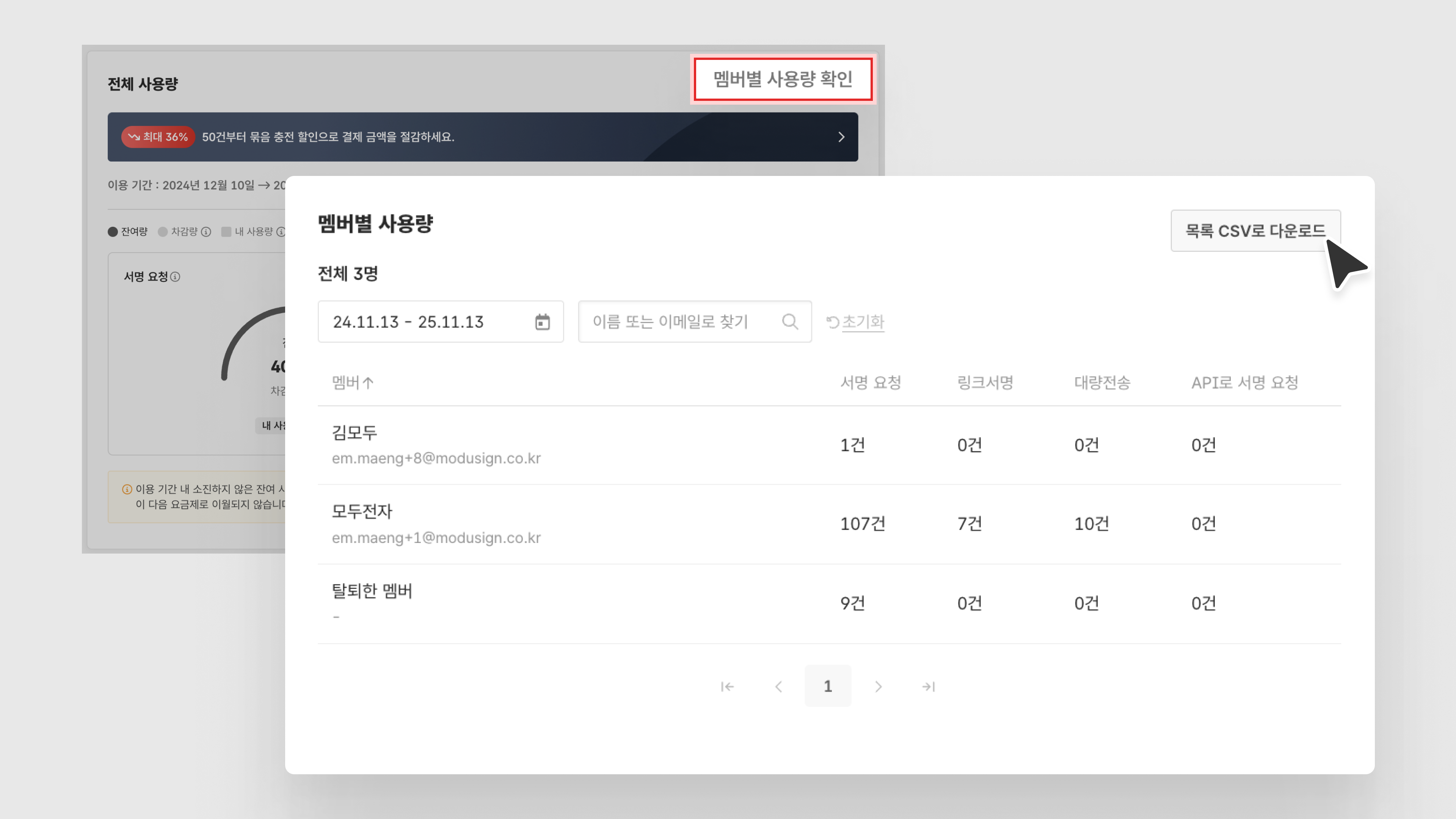
Task: Go to next page arrow
Action: [x=878, y=686]
